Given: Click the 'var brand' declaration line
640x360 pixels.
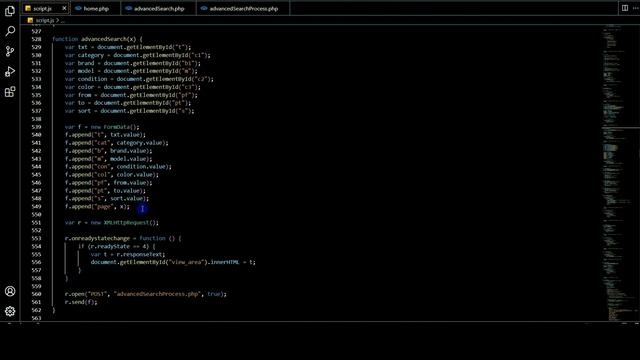Looking at the screenshot, I should [133, 63].
